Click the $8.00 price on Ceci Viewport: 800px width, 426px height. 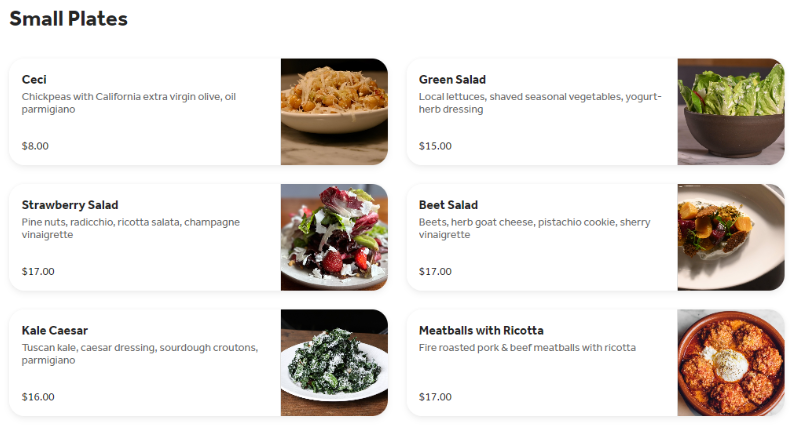(35, 146)
